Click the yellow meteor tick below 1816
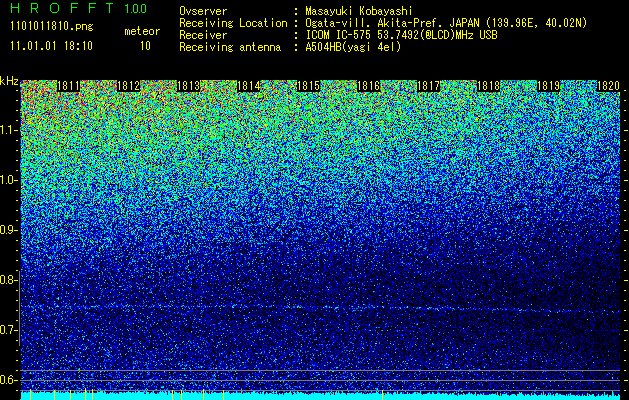This screenshot has height=400, width=629. click(x=382, y=395)
